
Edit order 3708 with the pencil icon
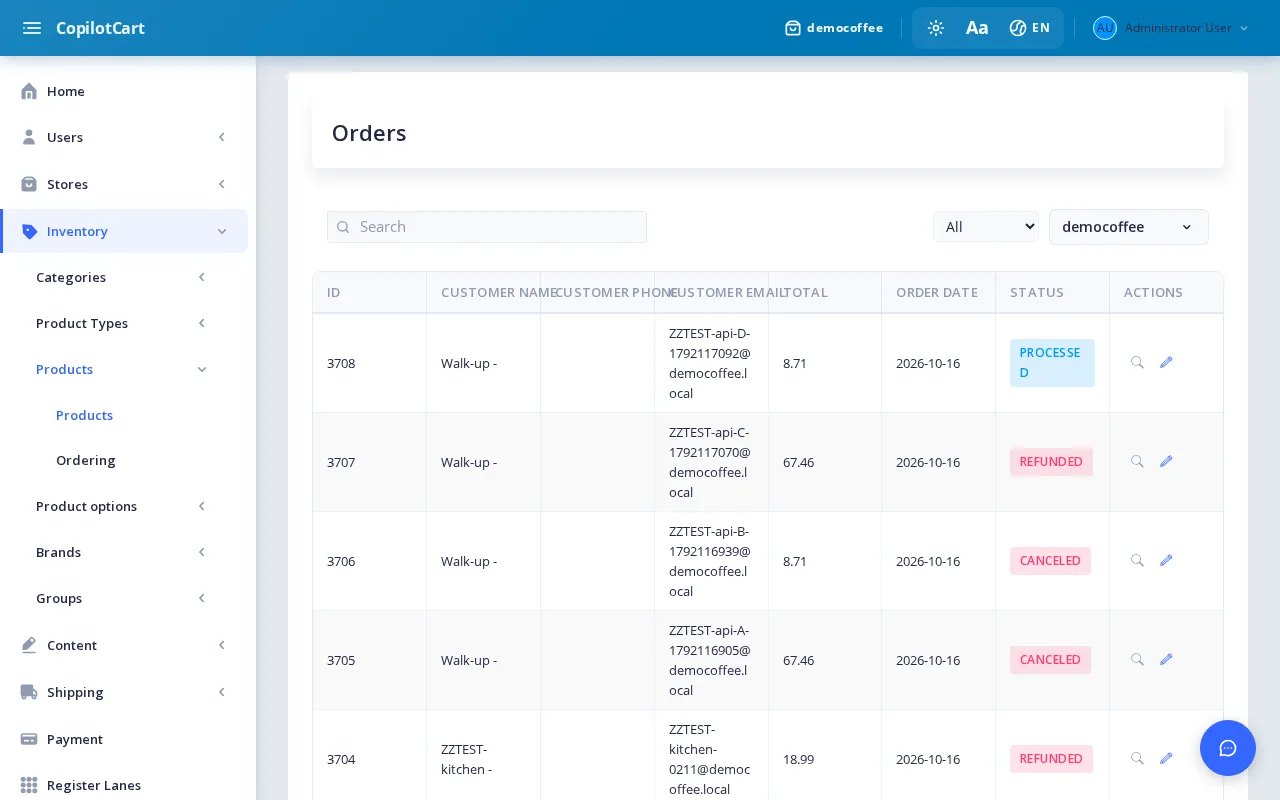[x=1166, y=362]
